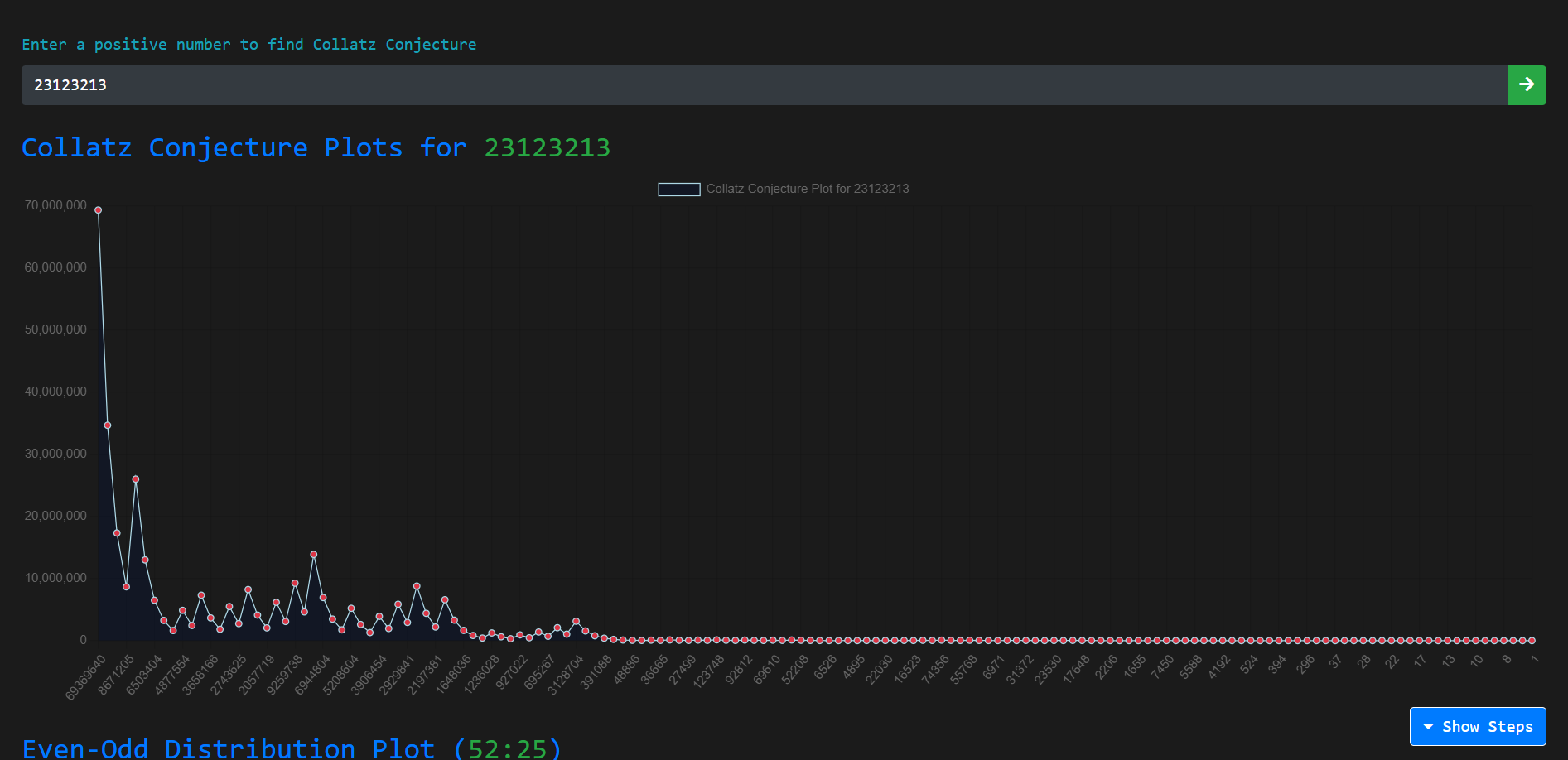Viewport: 1568px width, 760px height.
Task: Toggle the chart legend color box
Action: (678, 190)
